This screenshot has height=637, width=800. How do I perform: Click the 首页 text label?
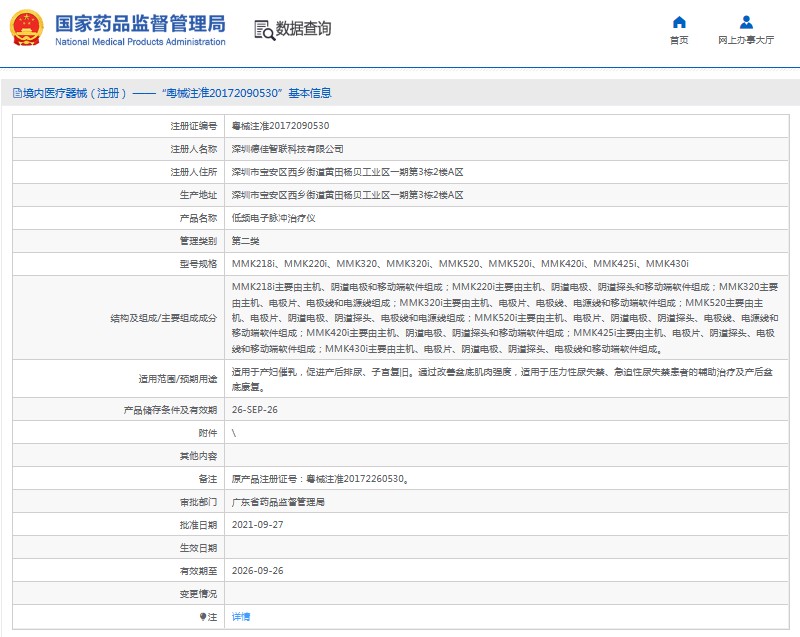coord(679,40)
